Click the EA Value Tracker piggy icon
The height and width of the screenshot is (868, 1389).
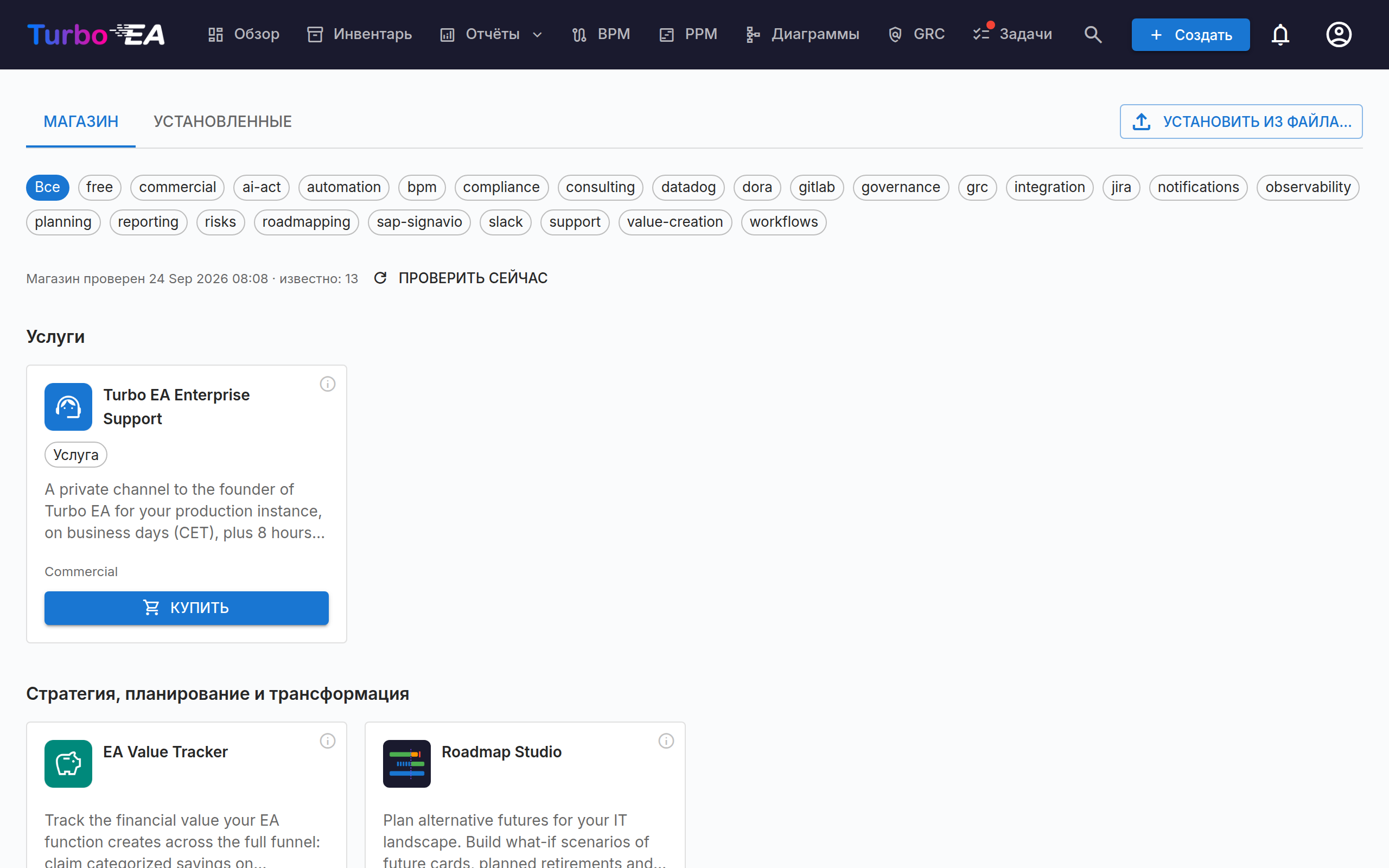(68, 764)
